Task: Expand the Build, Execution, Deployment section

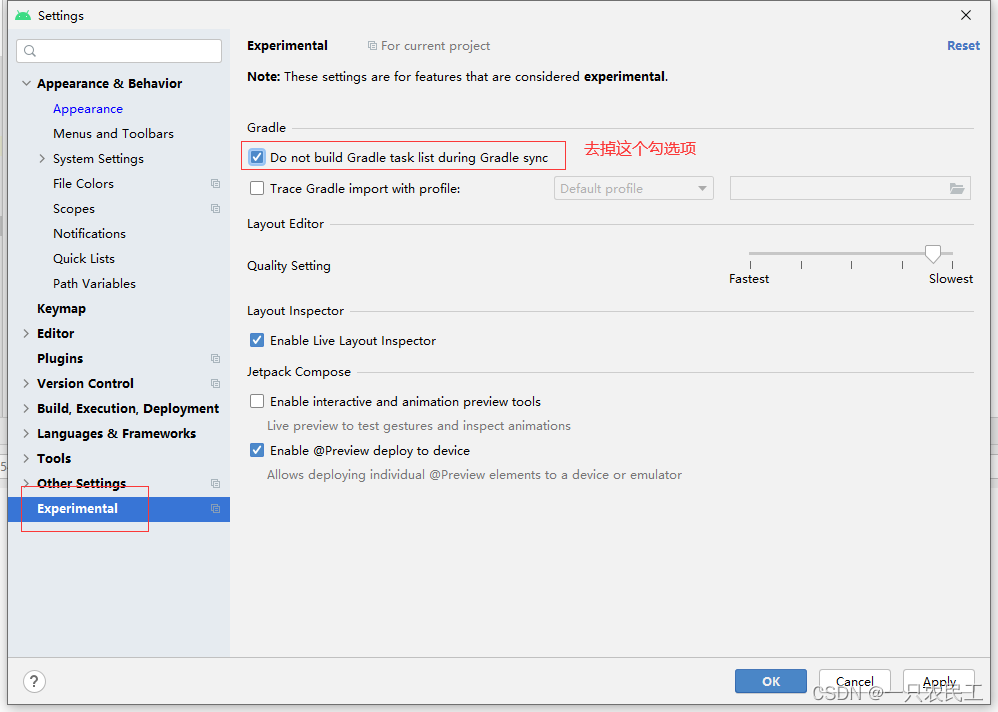Action: coord(26,409)
